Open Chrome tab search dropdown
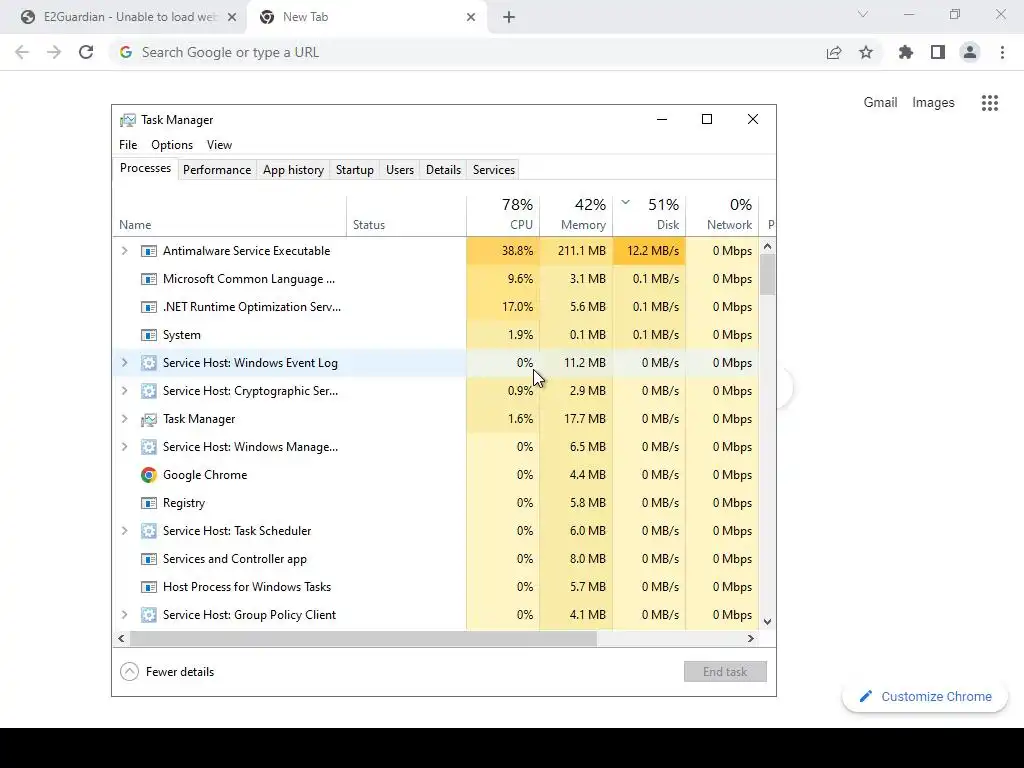 pos(863,14)
